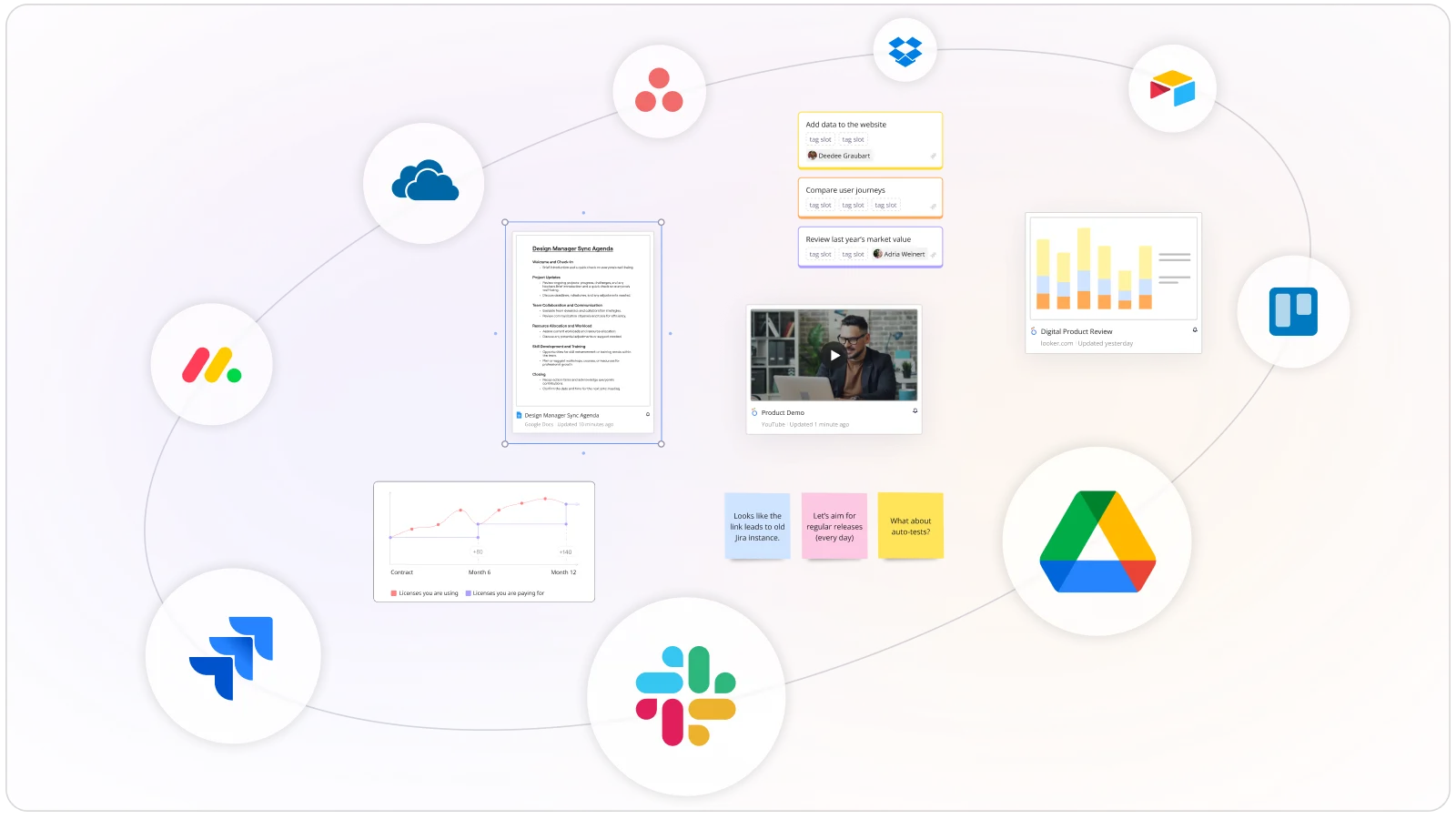Viewport: 1456px width, 819px height.
Task: Click the Licenses you are using legend
Action: click(x=424, y=593)
